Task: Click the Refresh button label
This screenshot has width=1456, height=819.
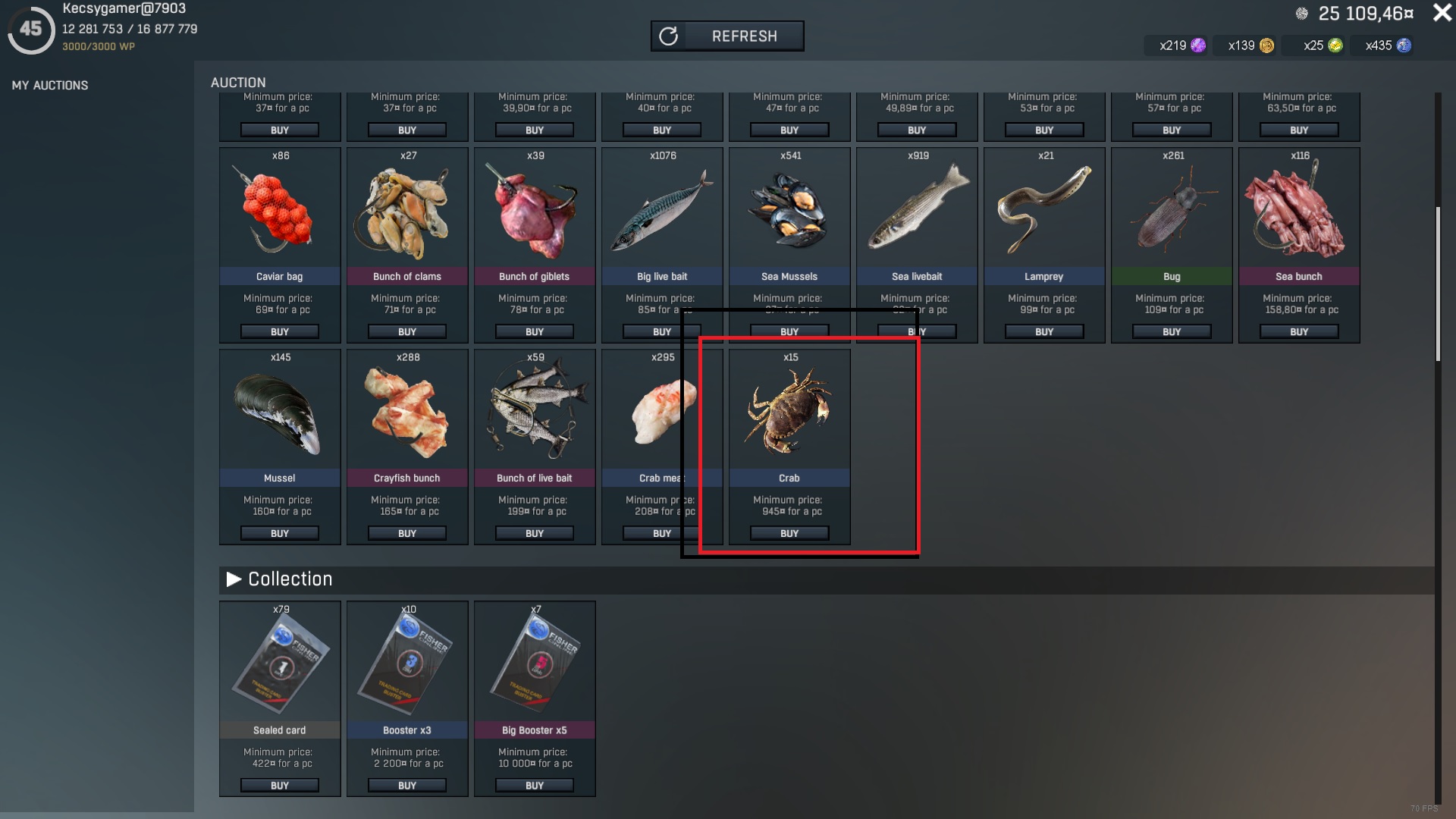Action: 744,36
